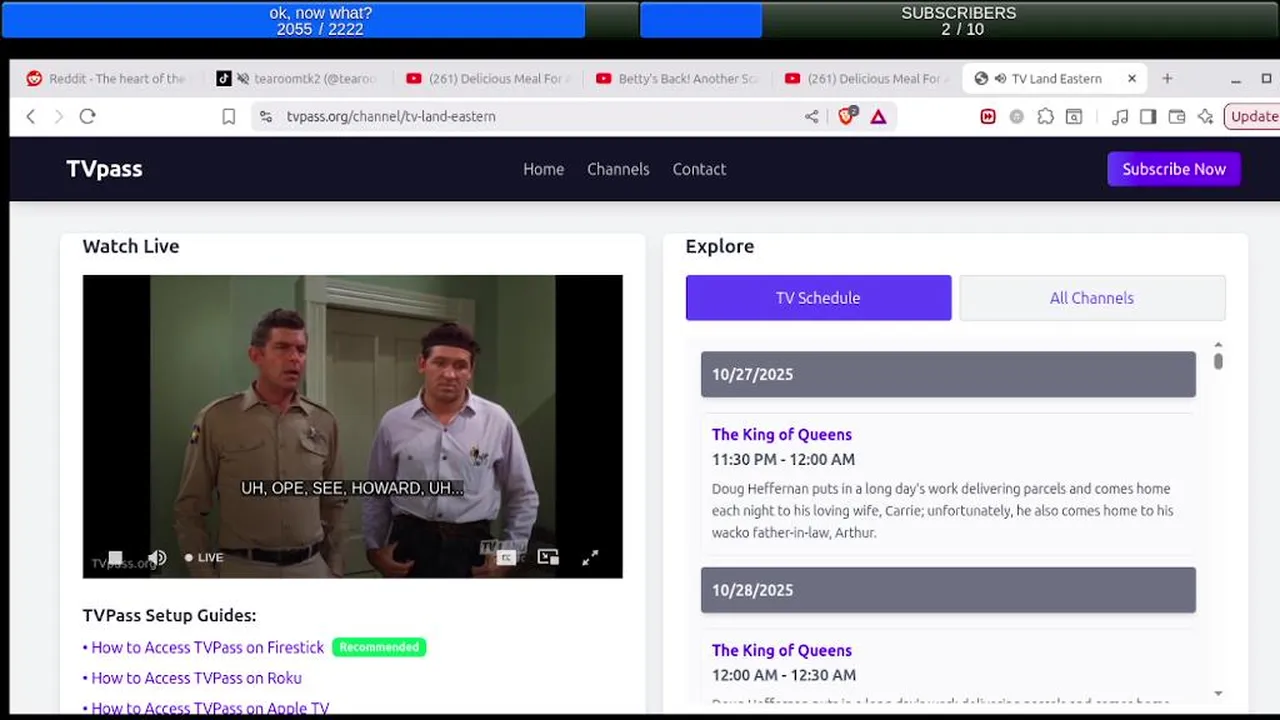
Task: Click the SUBSCRIBERS 2 / 10 goal bar
Action: 958,20
